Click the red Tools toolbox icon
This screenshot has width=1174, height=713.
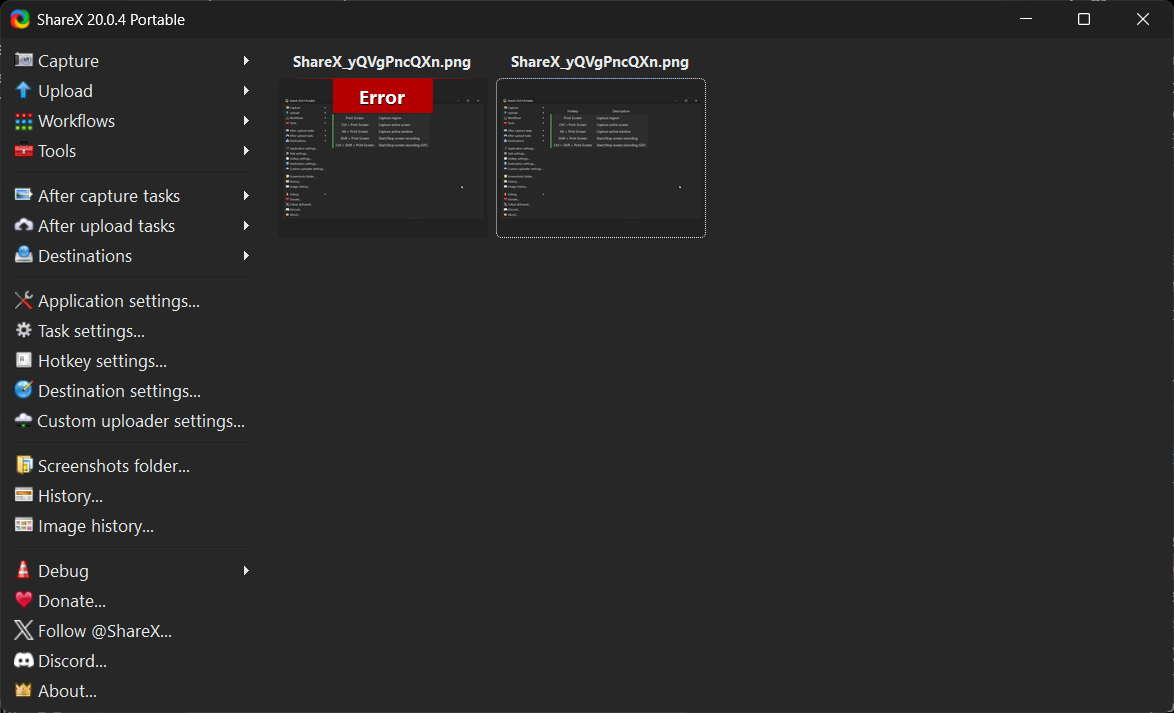(x=24, y=151)
